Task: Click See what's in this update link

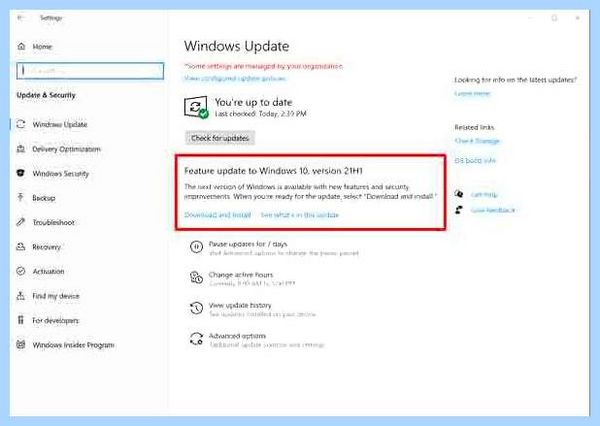Action: point(300,215)
